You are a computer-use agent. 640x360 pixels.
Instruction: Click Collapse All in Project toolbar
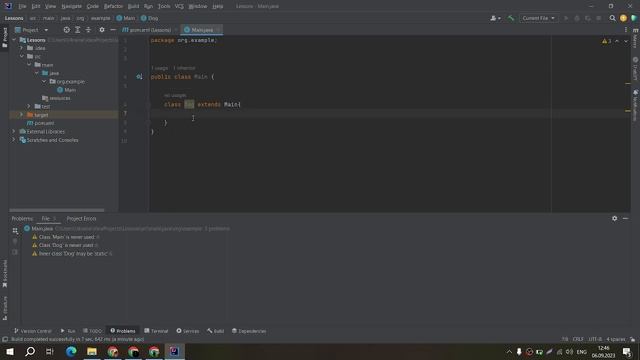(x=88, y=30)
